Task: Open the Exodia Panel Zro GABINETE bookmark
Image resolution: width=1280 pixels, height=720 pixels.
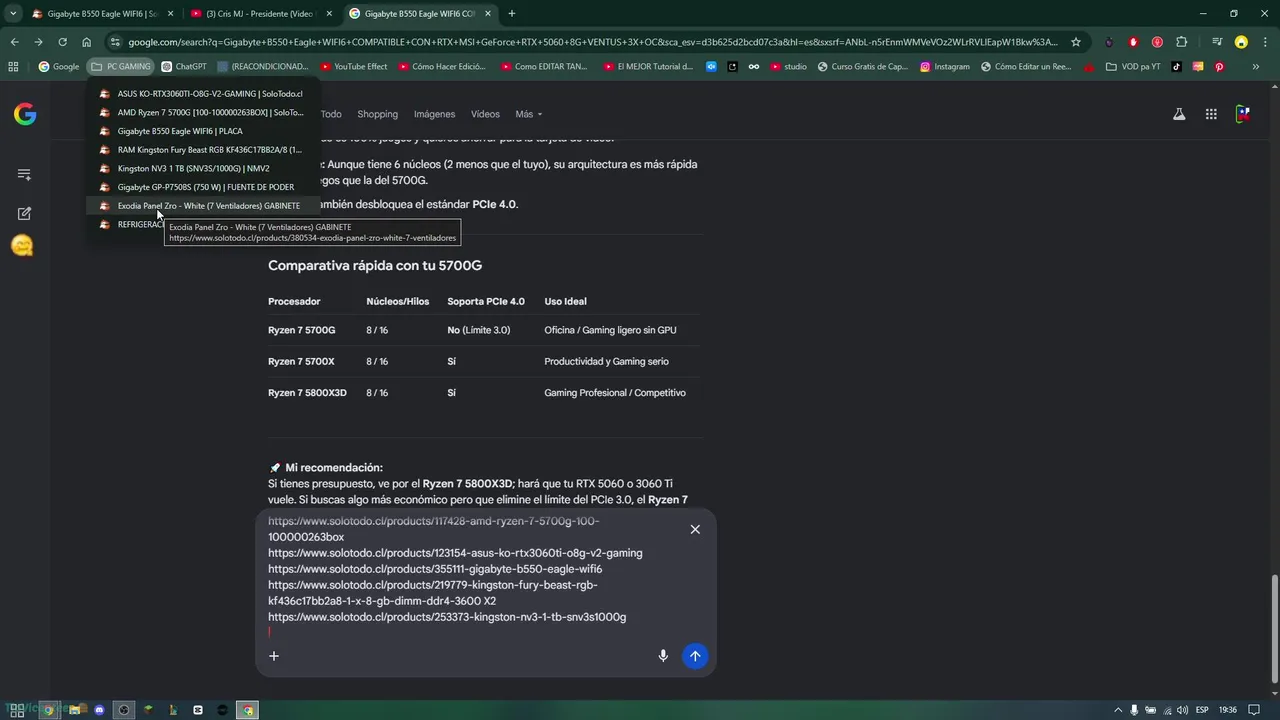Action: coord(203,206)
